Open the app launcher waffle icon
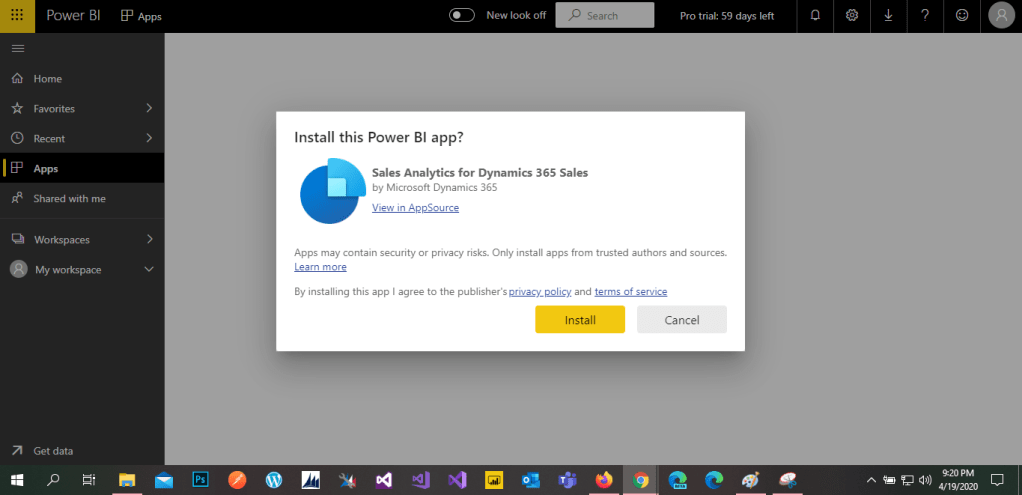1022x495 pixels. coord(18,16)
